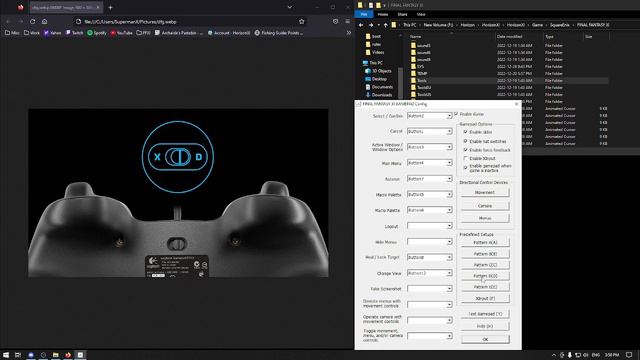
Task: Toggle Enable gamepad when game is inactive
Action: (465, 168)
